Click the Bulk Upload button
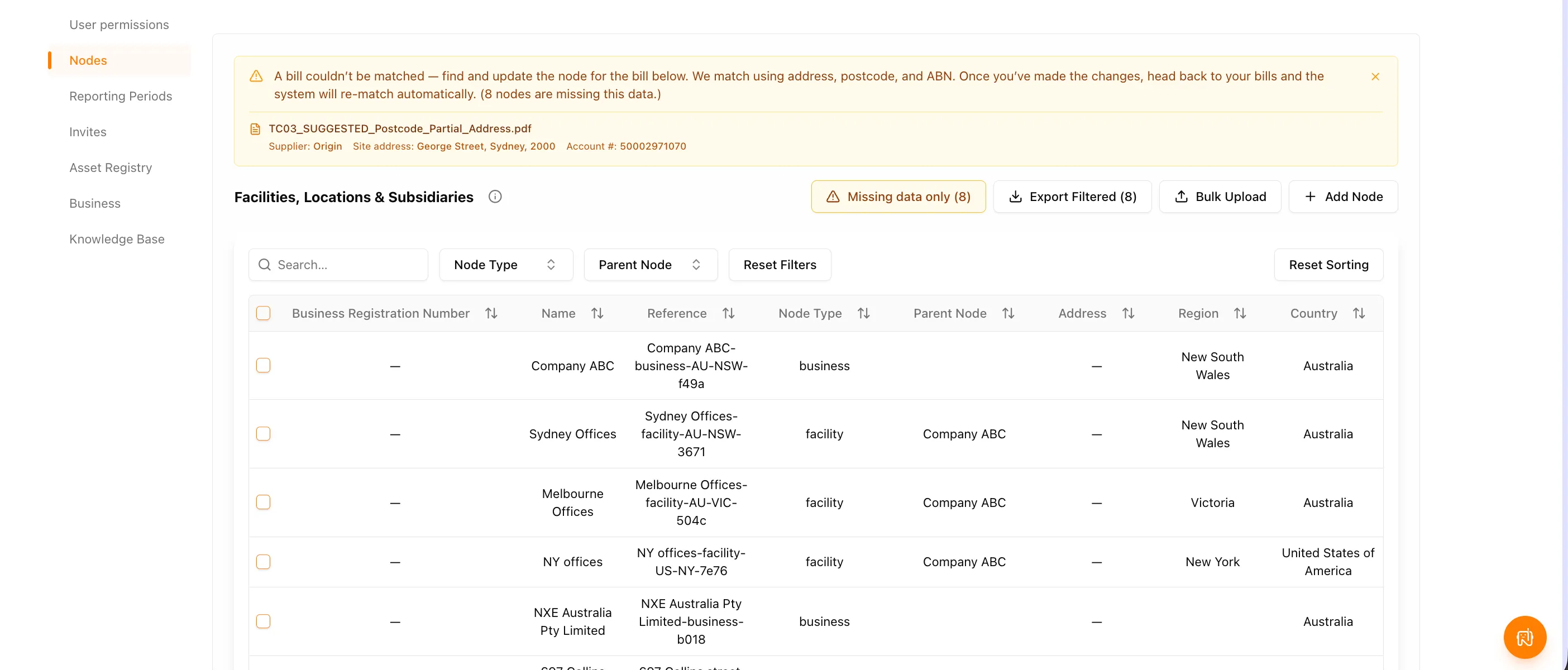The height and width of the screenshot is (670, 1568). coord(1220,197)
